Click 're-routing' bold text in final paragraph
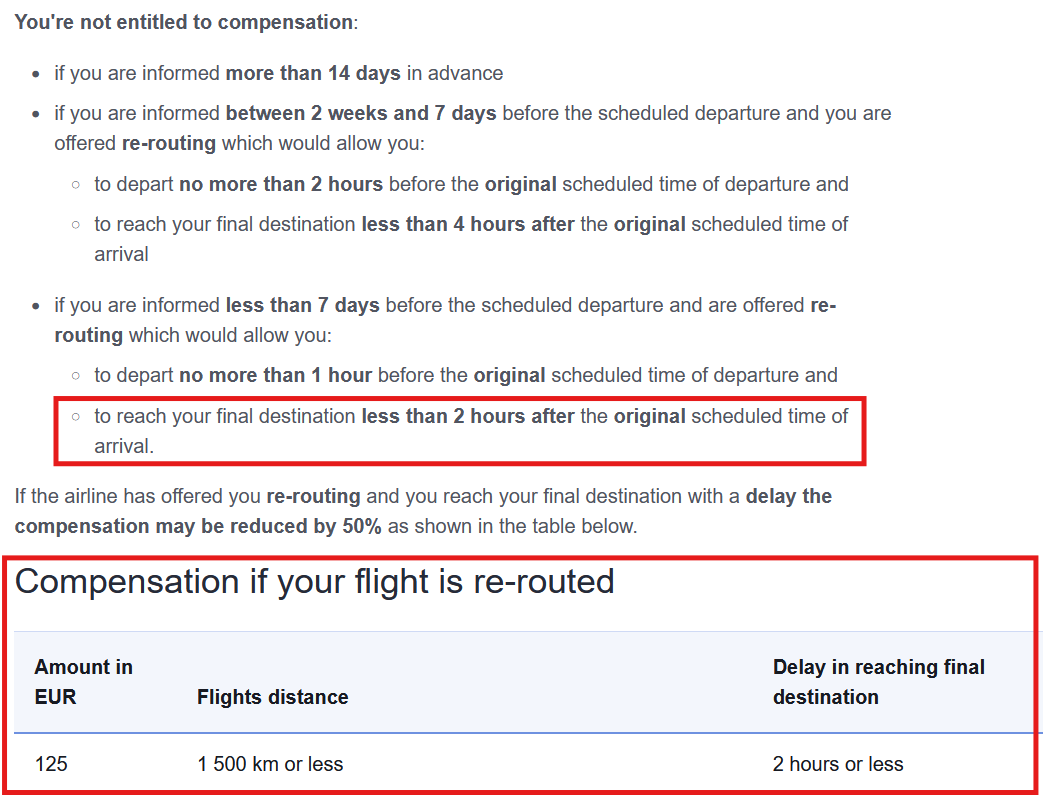1047x795 pixels. coord(313,496)
